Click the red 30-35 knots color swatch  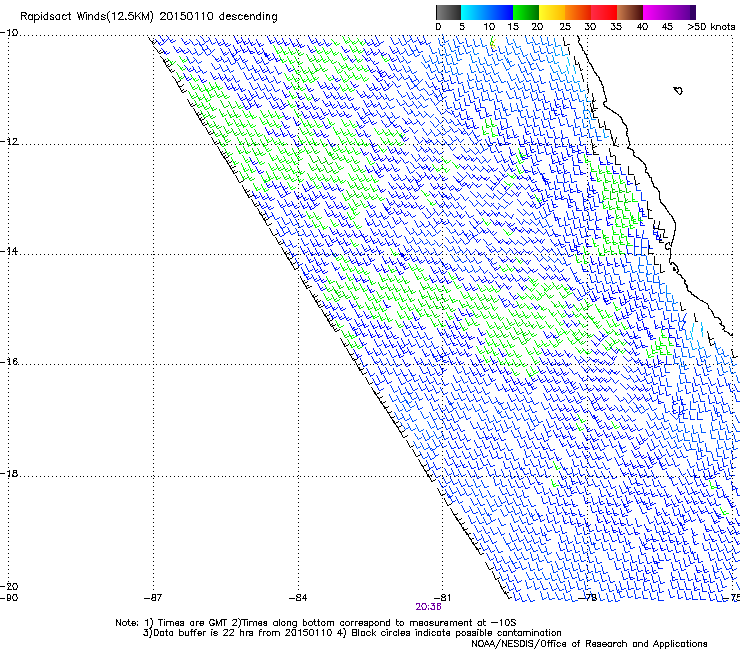click(x=604, y=12)
